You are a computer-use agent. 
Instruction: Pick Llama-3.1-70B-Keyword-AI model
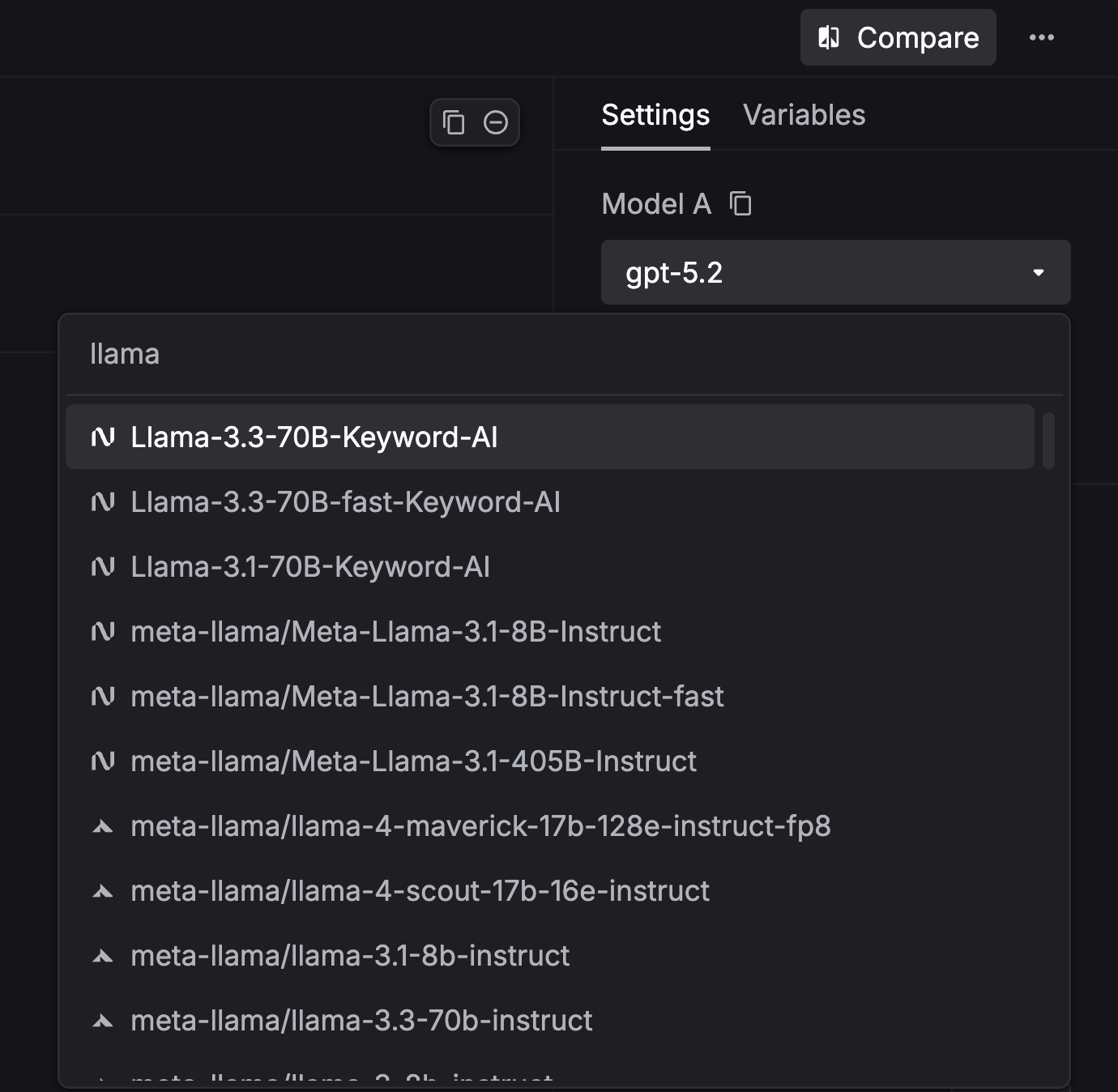[x=310, y=567]
